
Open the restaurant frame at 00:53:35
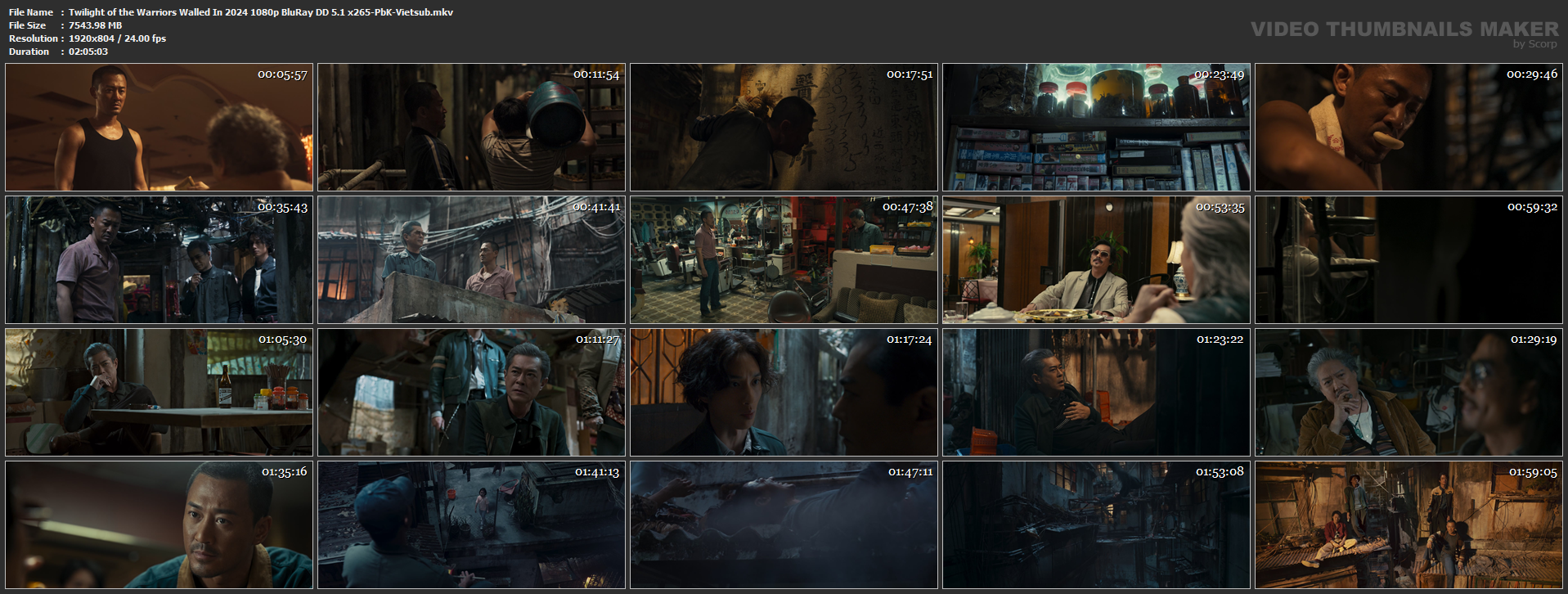tap(1096, 259)
